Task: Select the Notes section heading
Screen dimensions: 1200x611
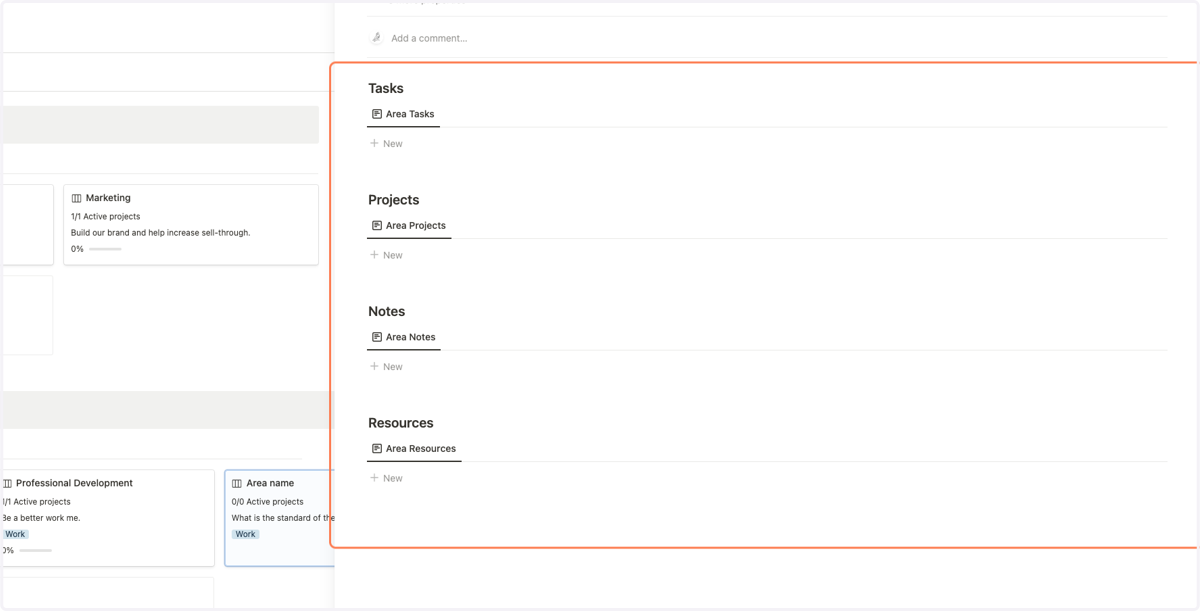Action: (387, 311)
